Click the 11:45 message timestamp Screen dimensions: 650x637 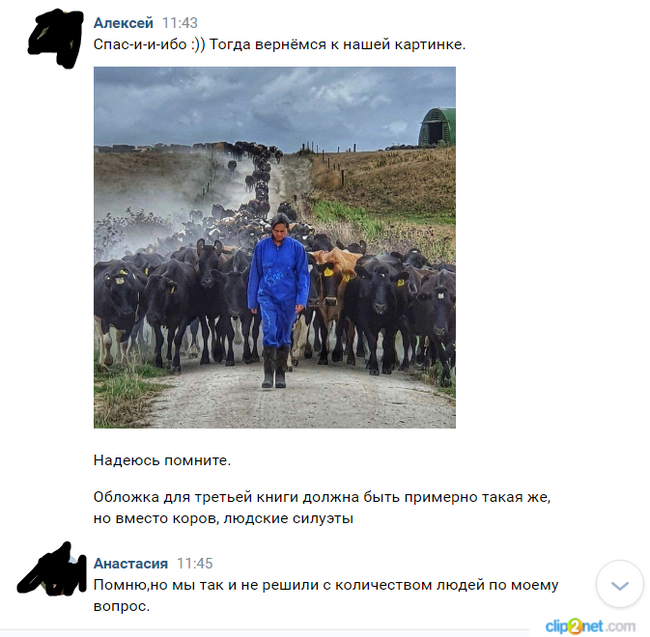coord(195,564)
